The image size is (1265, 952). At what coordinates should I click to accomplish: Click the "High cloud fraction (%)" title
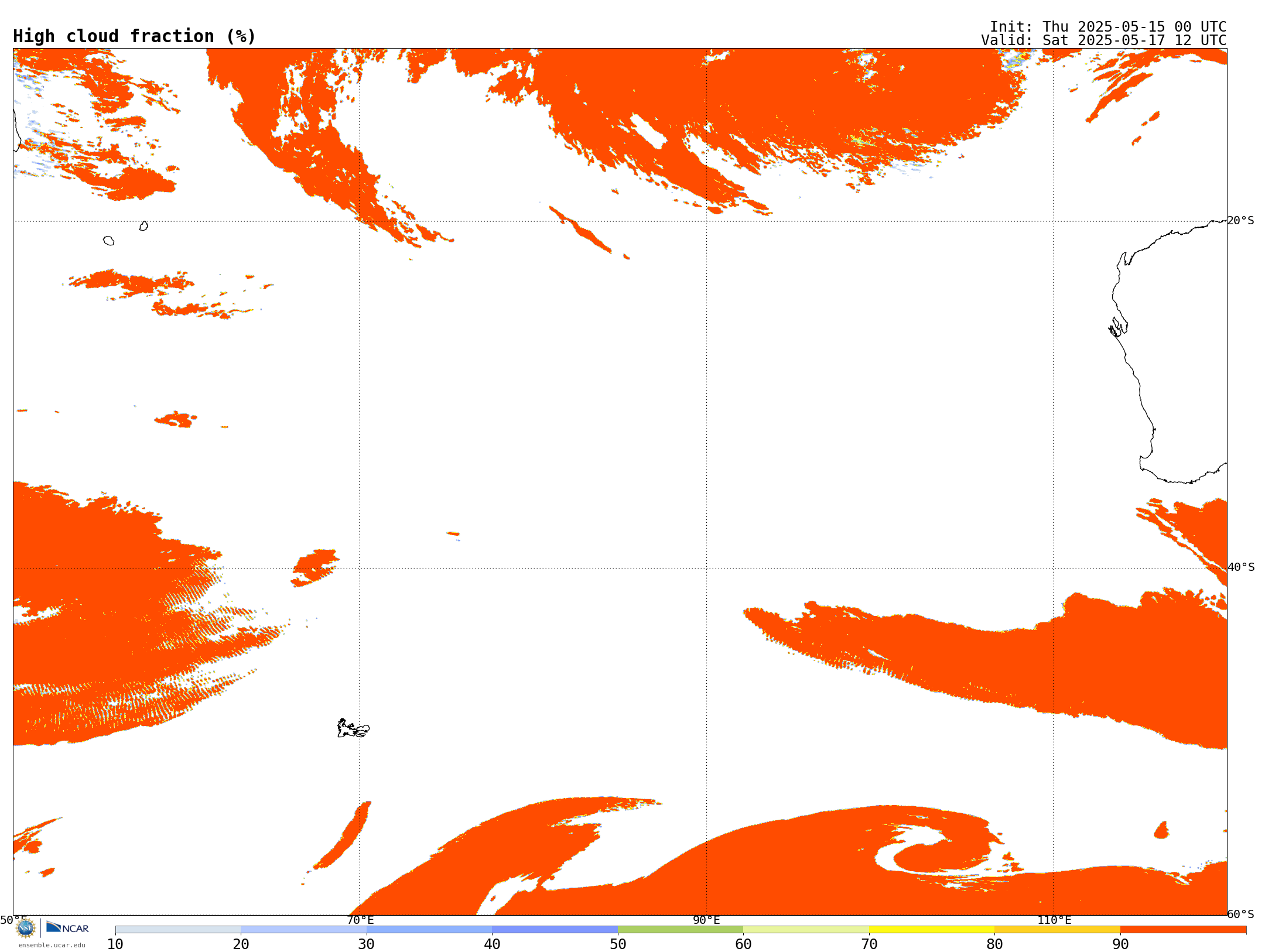pyautogui.click(x=134, y=36)
